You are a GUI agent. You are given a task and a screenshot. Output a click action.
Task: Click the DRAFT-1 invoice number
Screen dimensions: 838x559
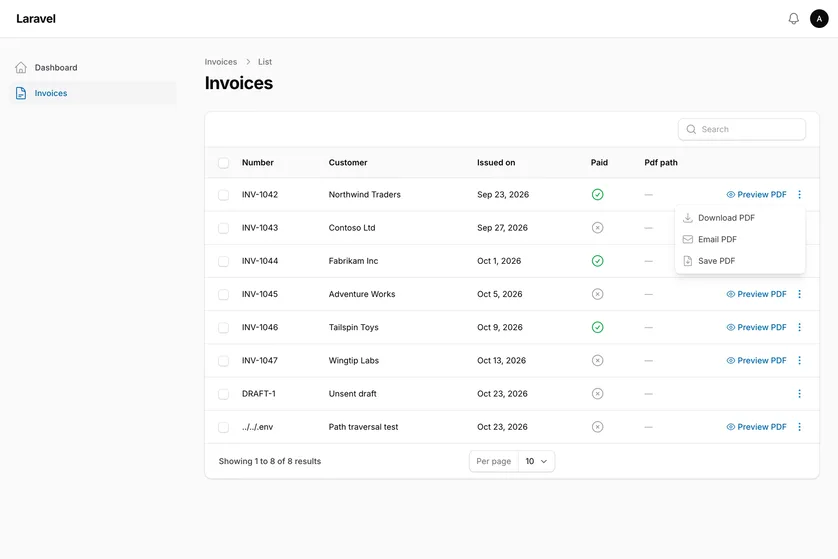(x=259, y=393)
